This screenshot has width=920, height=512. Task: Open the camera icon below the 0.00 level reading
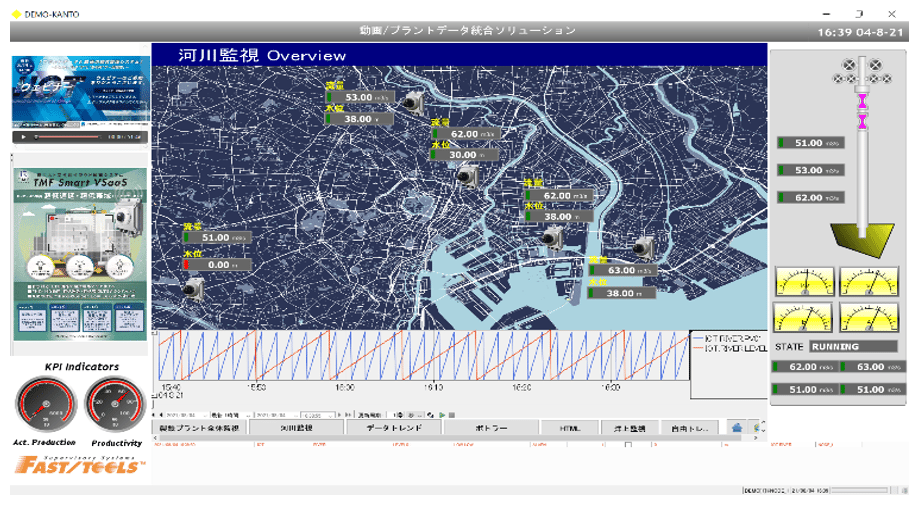(x=193, y=288)
